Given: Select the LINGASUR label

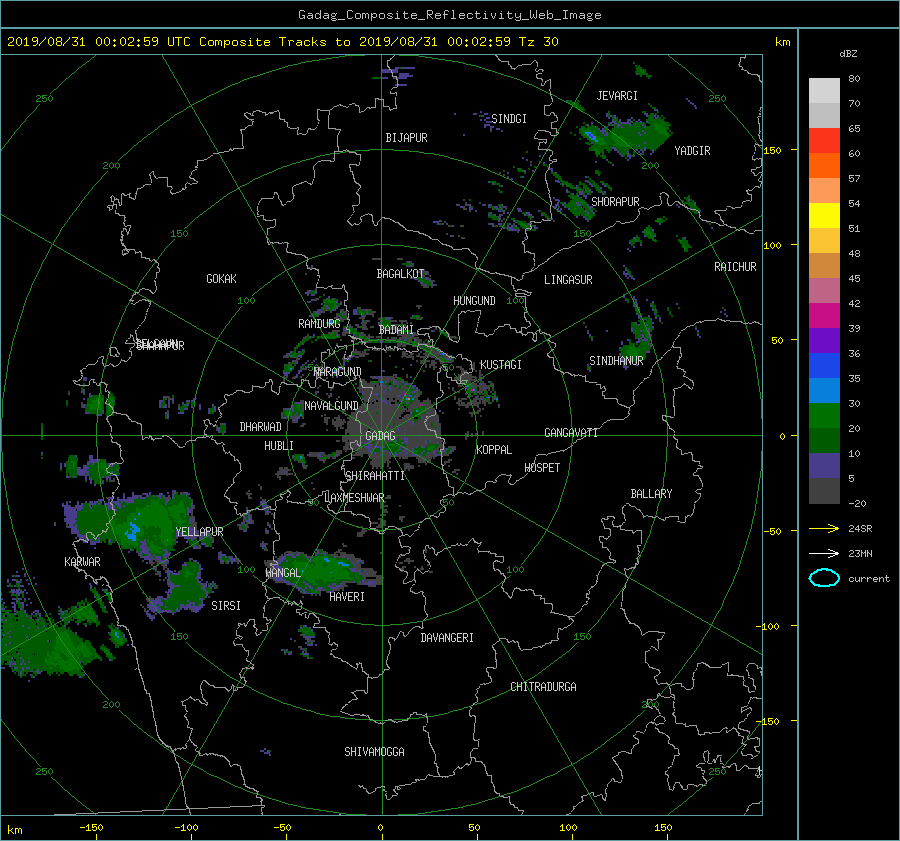Looking at the screenshot, I should click(568, 280).
